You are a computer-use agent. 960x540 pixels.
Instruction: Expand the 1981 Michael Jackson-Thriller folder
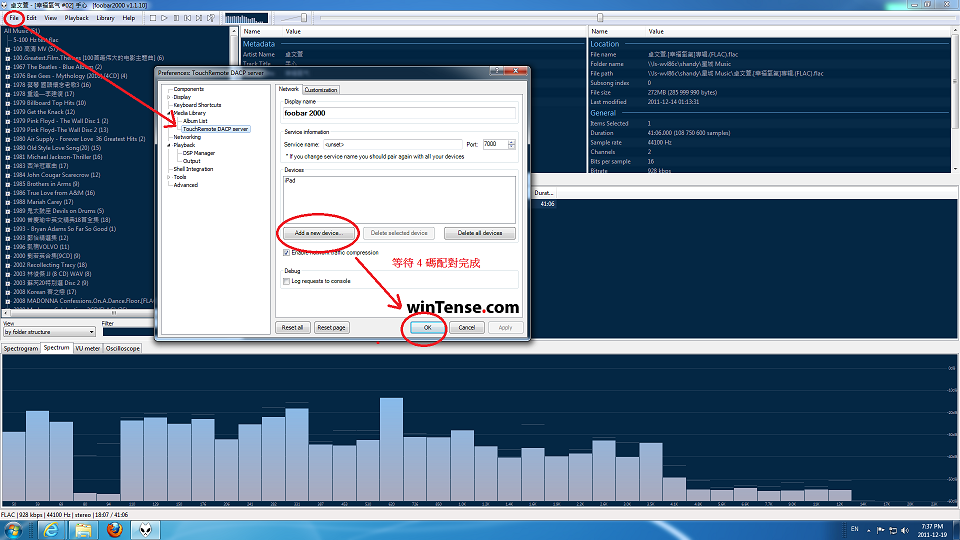tap(8, 157)
